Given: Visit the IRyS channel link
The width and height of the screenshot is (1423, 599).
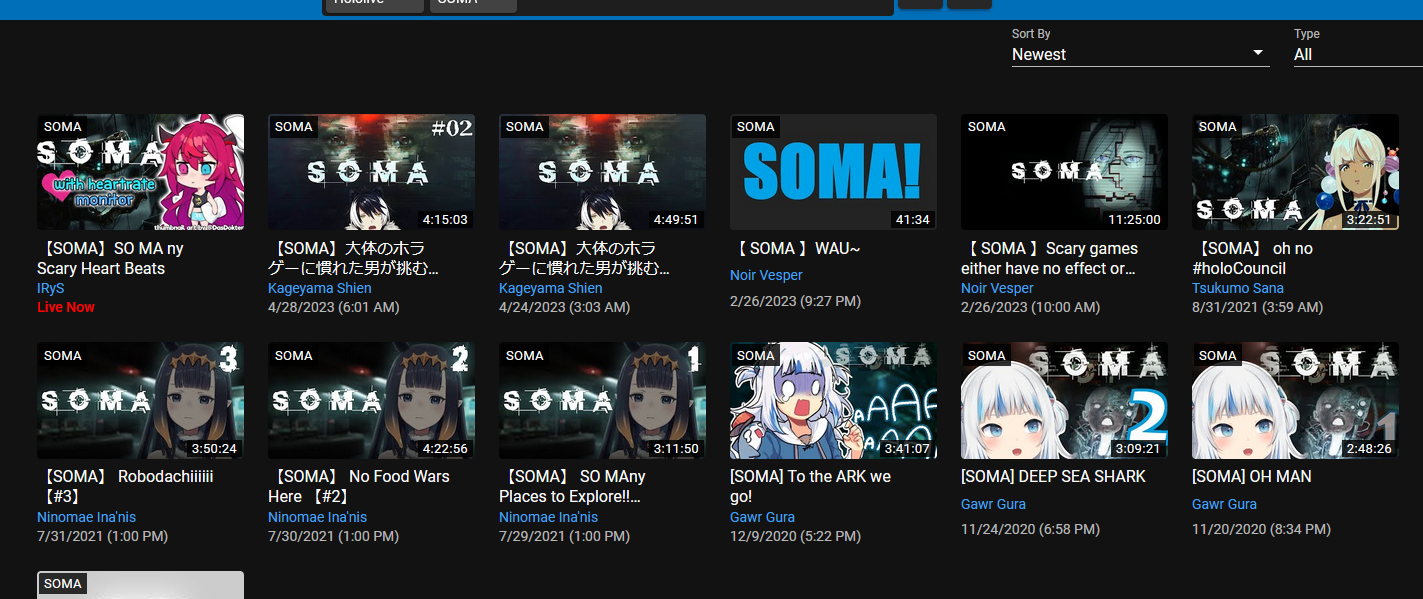Looking at the screenshot, I should (50, 288).
